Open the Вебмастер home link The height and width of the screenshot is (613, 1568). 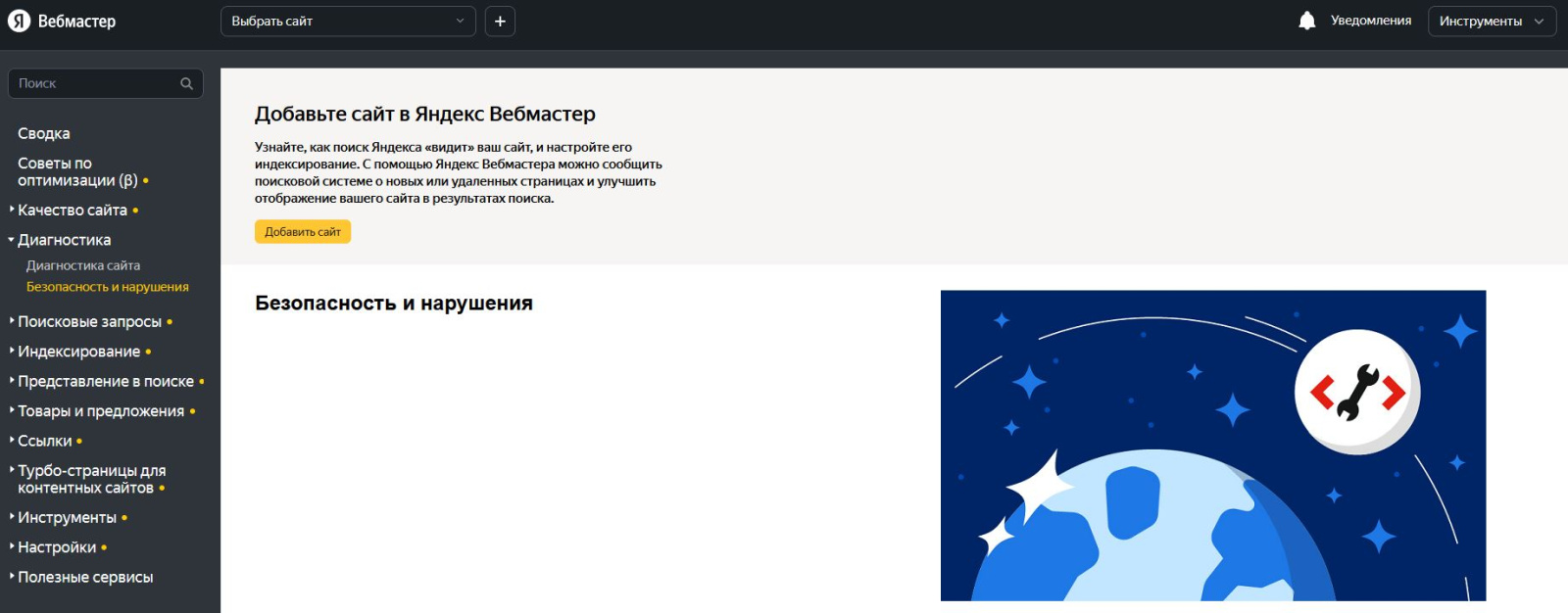(x=76, y=22)
